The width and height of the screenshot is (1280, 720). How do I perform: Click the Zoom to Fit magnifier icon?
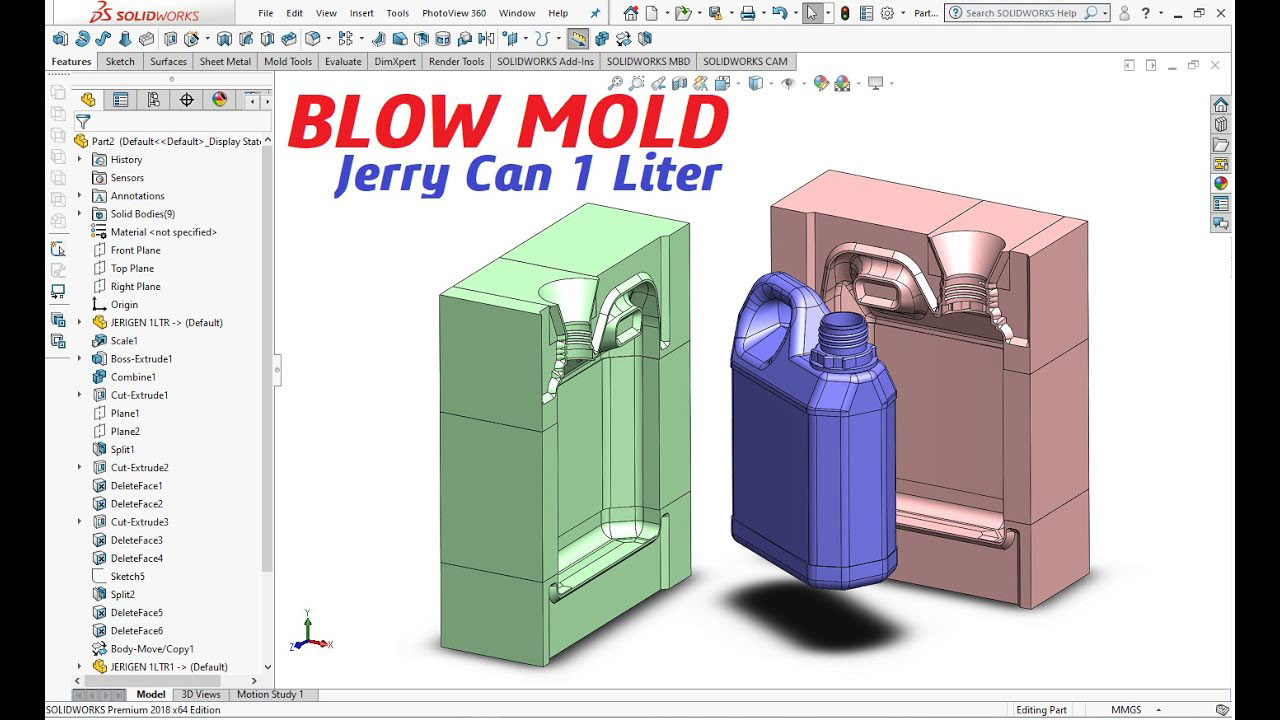(x=615, y=83)
